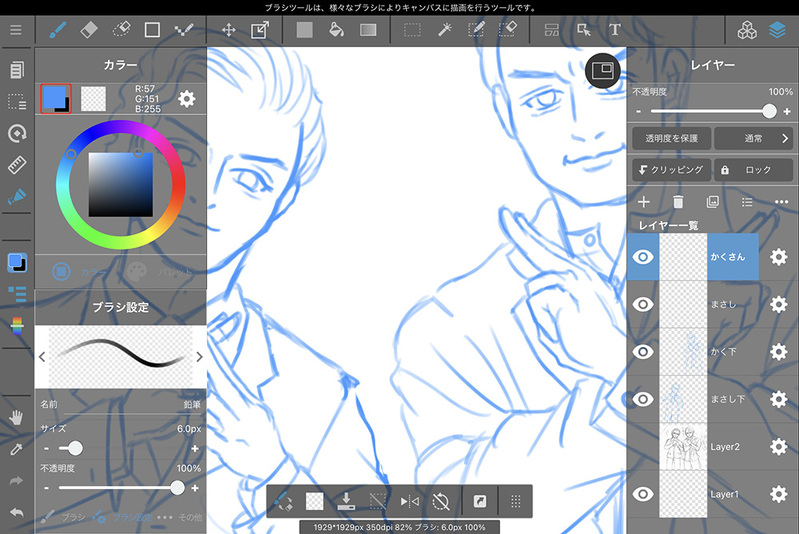Go to next brush with right arrow
The height and width of the screenshot is (534, 799).
(x=199, y=357)
